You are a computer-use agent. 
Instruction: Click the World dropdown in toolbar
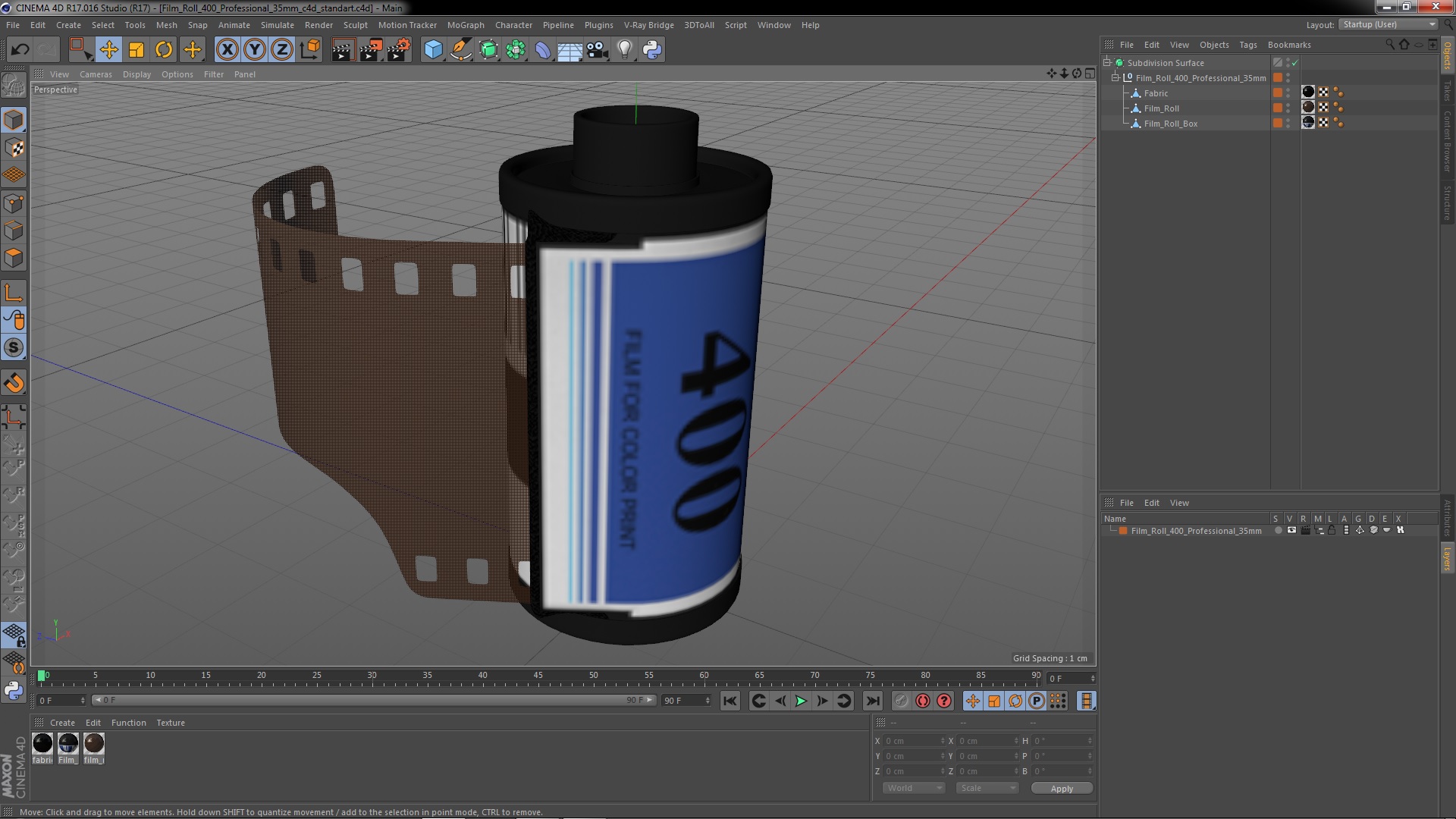(911, 789)
